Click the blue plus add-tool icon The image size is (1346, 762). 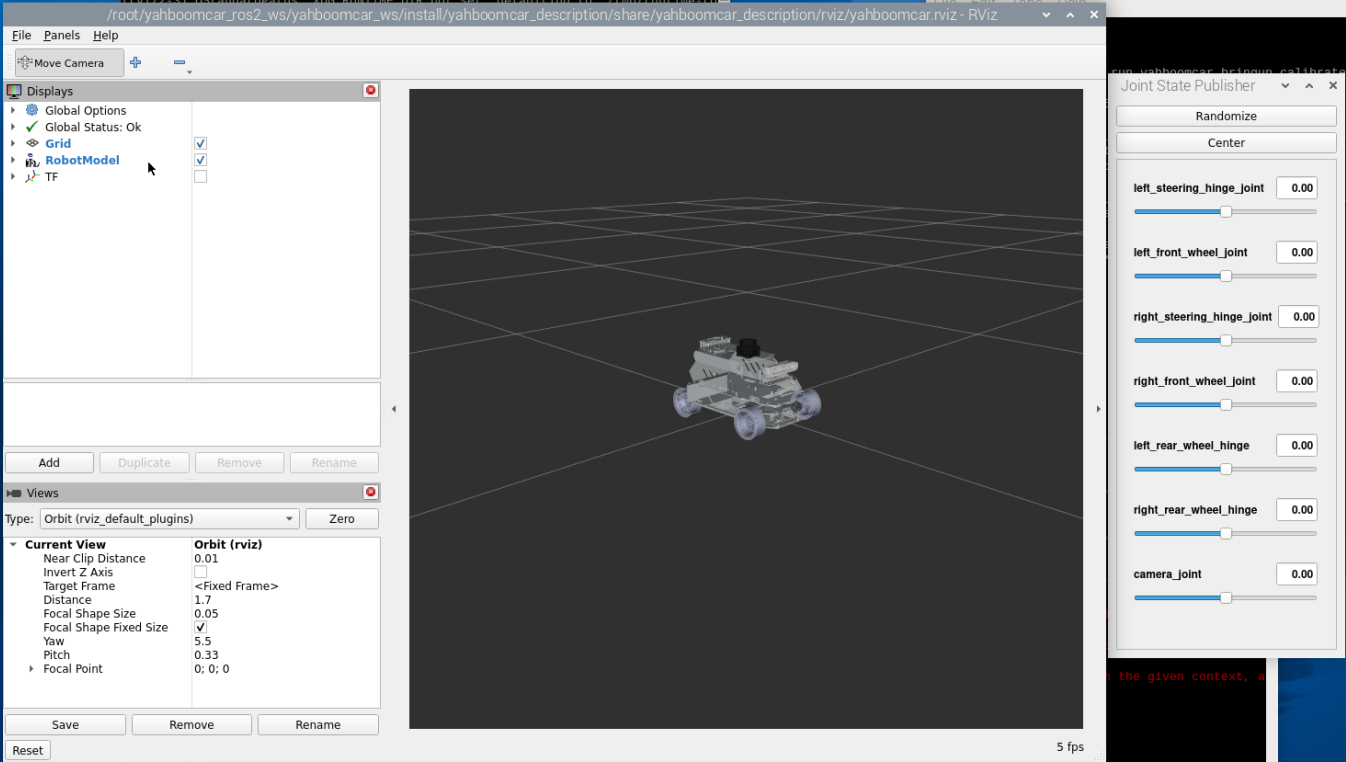136,63
